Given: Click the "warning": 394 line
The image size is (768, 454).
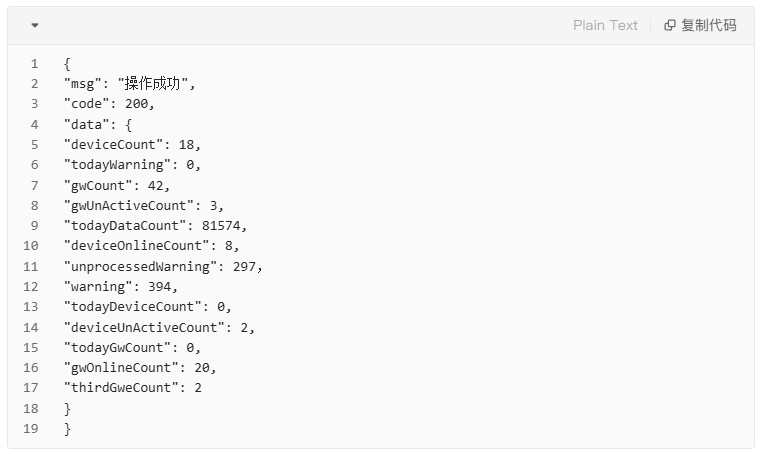Looking at the screenshot, I should pos(120,287).
